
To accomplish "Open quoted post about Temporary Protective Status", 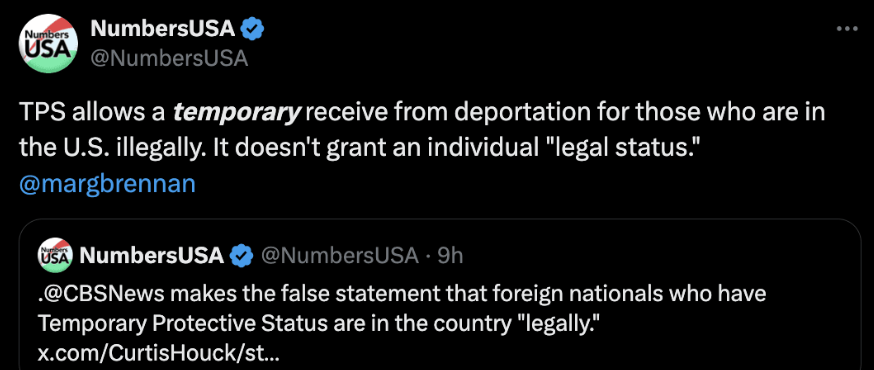I will pyautogui.click(x=440, y=294).
